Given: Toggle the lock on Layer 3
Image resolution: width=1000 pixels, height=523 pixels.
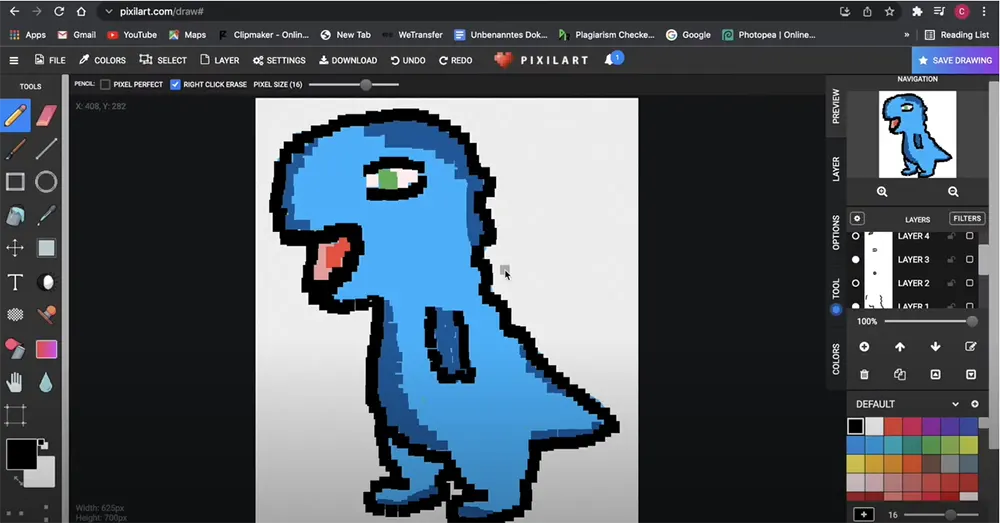Looking at the screenshot, I should [x=951, y=260].
